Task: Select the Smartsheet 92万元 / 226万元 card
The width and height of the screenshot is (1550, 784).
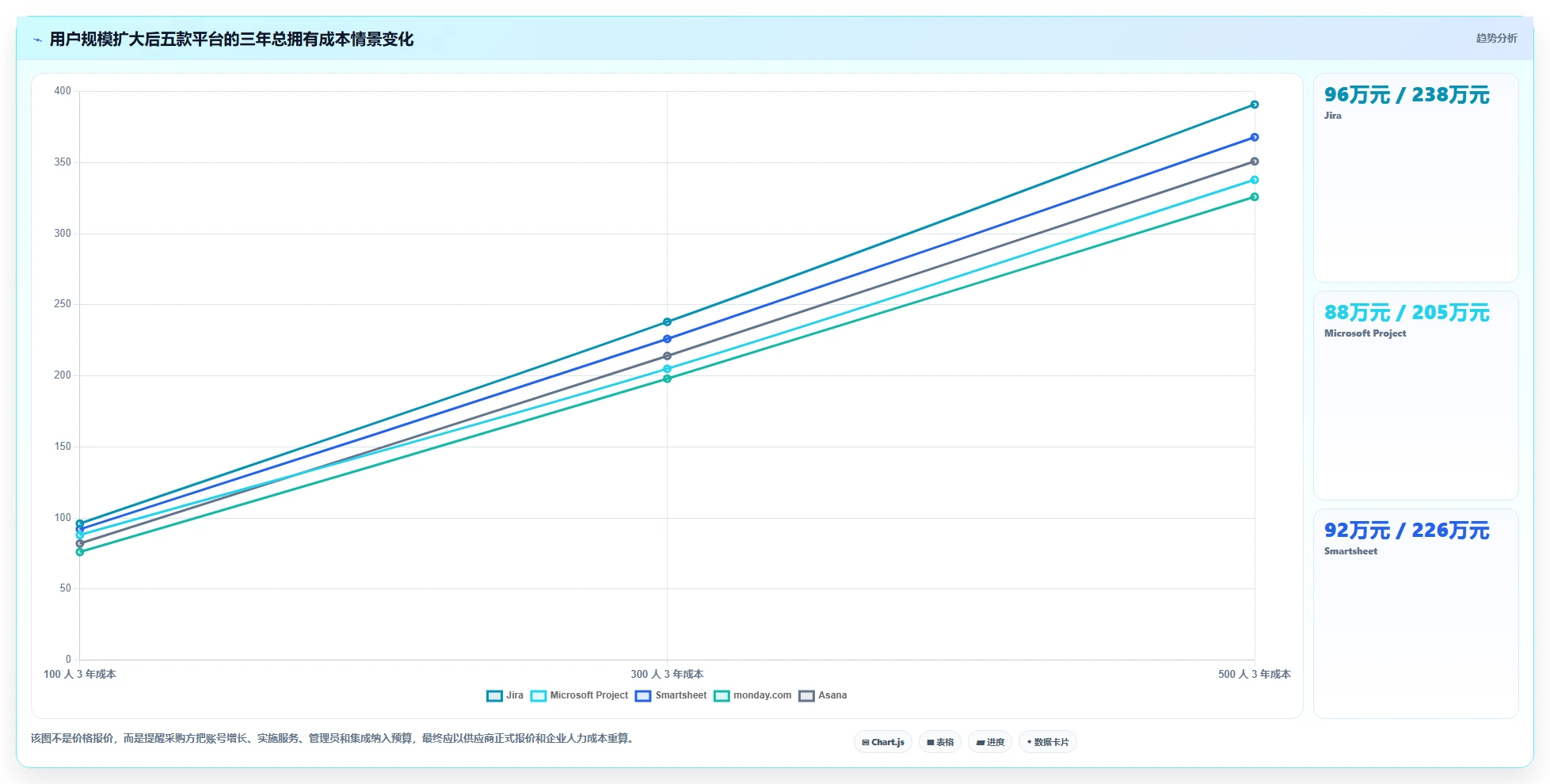Action: click(1415, 613)
